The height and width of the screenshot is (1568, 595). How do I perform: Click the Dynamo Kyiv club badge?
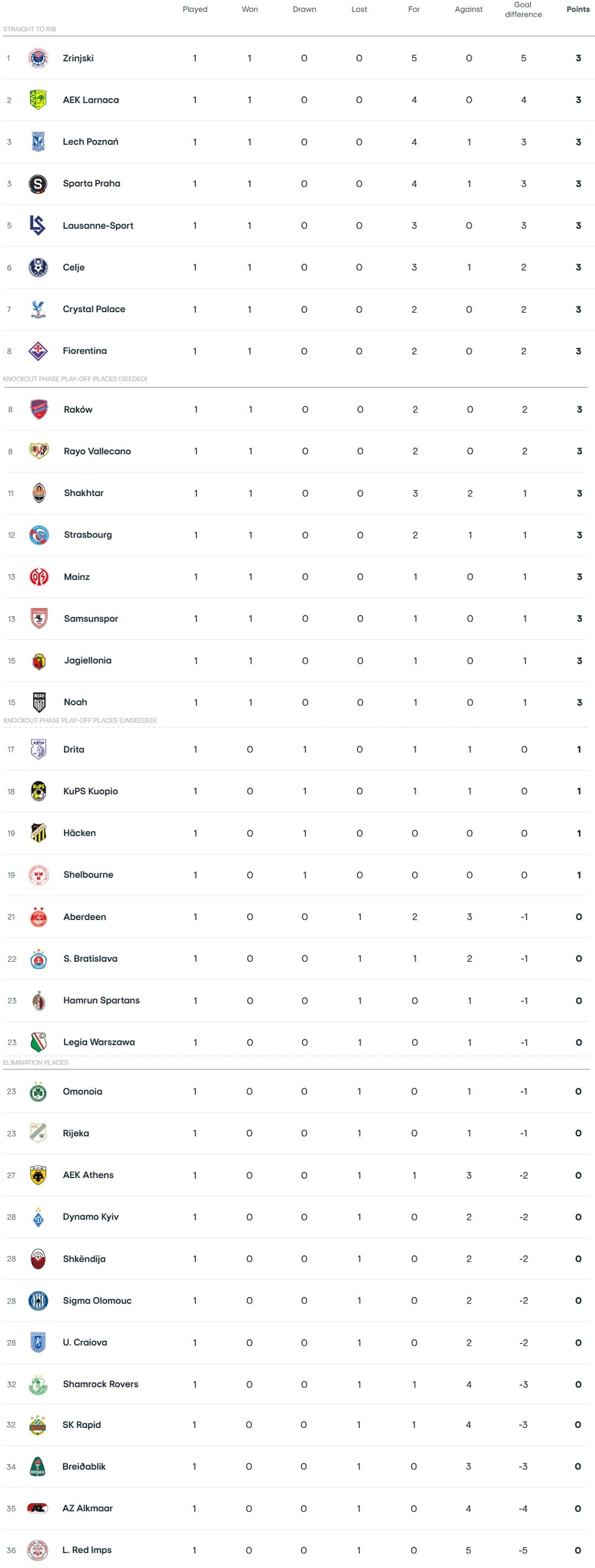coord(38,1217)
